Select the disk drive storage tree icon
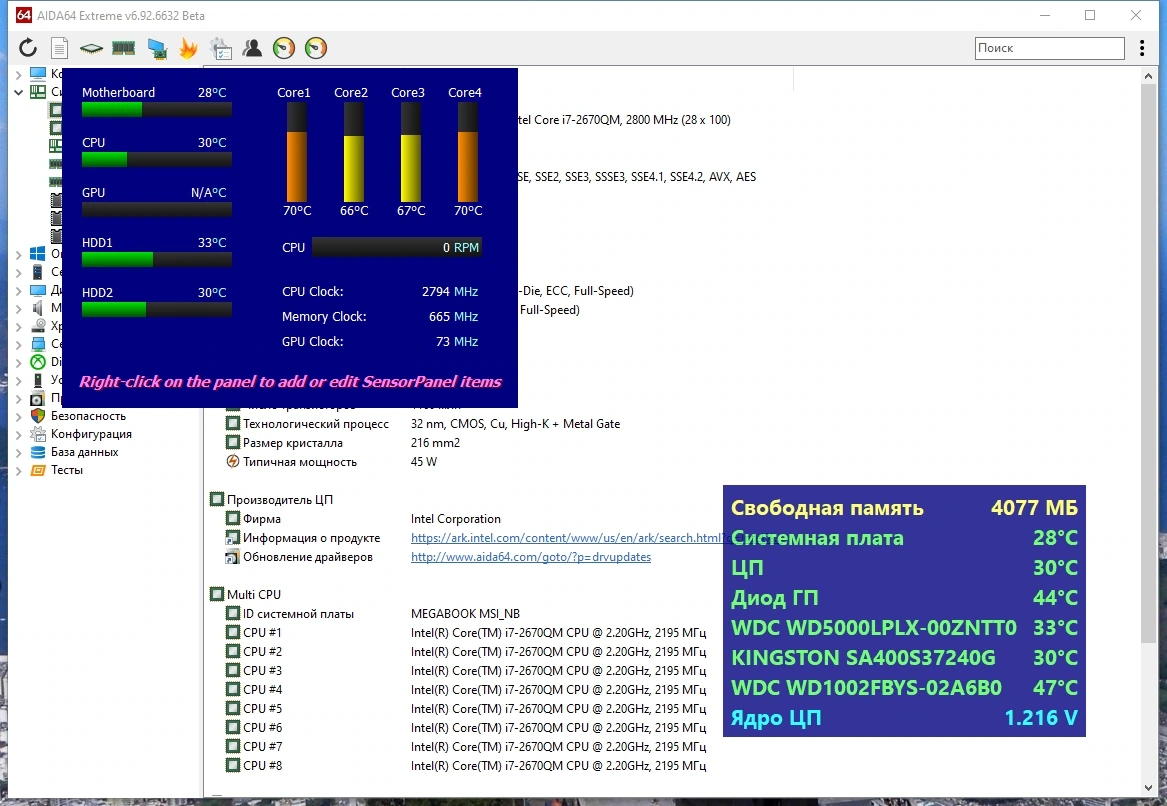Viewport: 1167px width, 806px height. tap(38, 326)
